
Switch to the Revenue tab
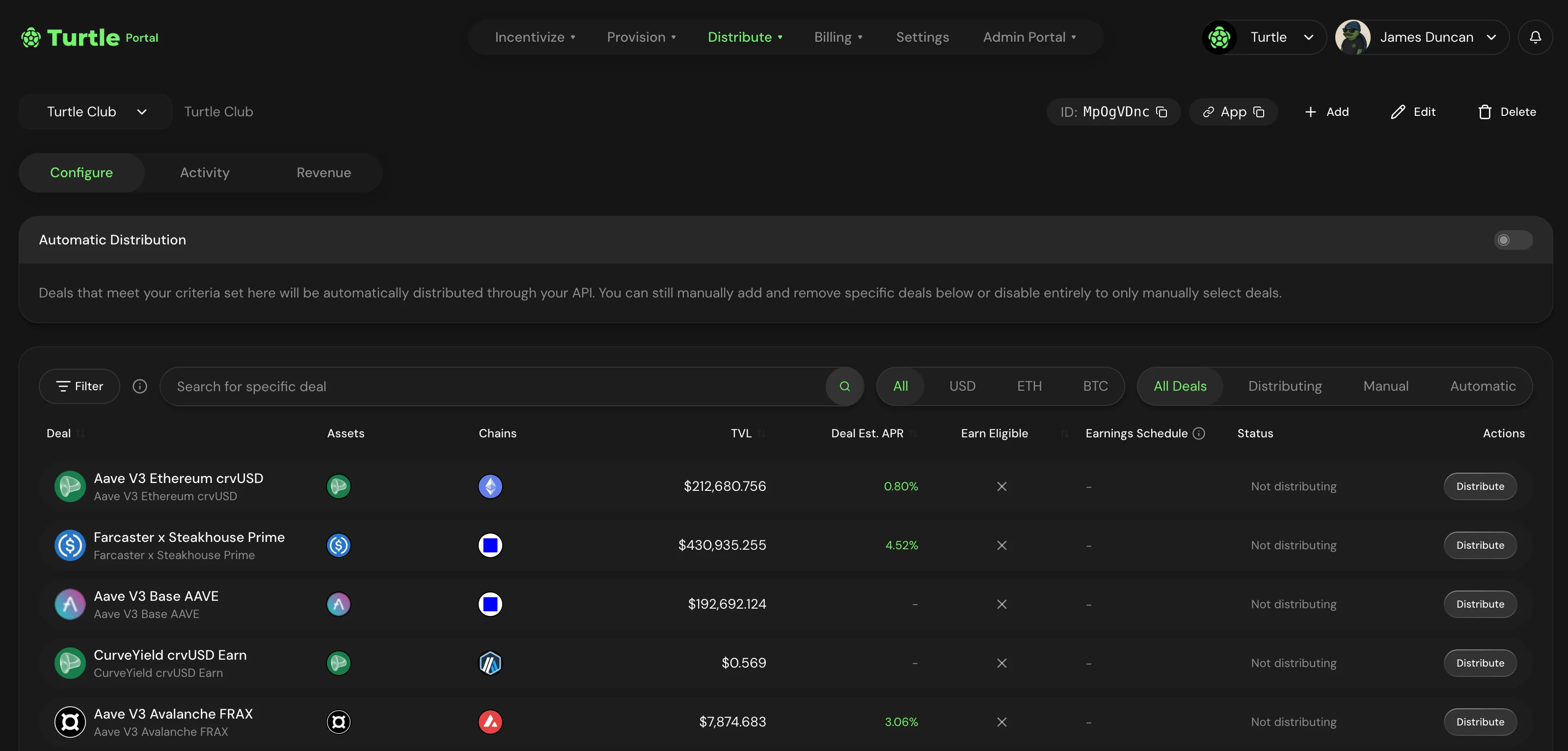[324, 173]
